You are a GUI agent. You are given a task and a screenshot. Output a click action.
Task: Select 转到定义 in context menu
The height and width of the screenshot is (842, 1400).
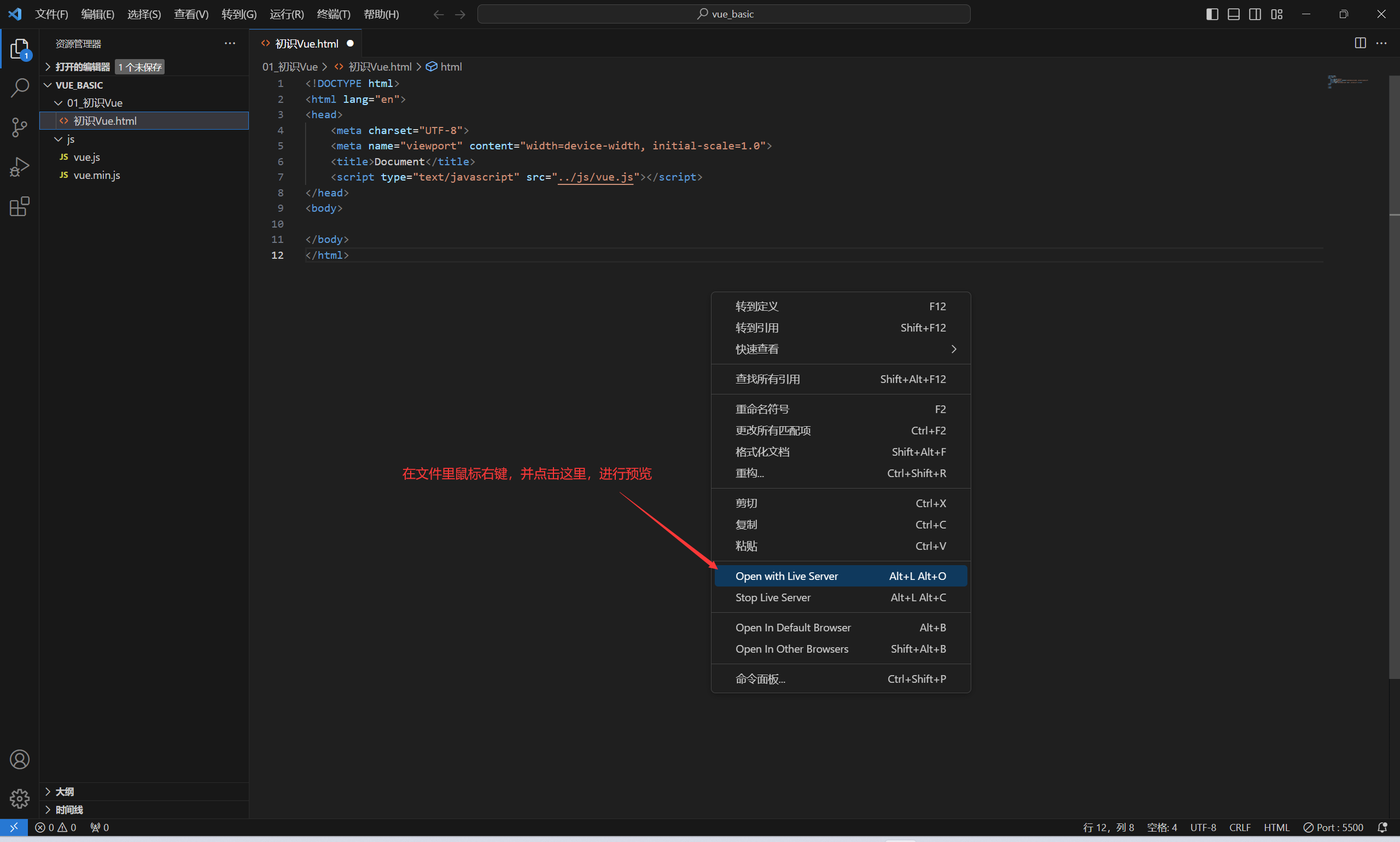841,306
